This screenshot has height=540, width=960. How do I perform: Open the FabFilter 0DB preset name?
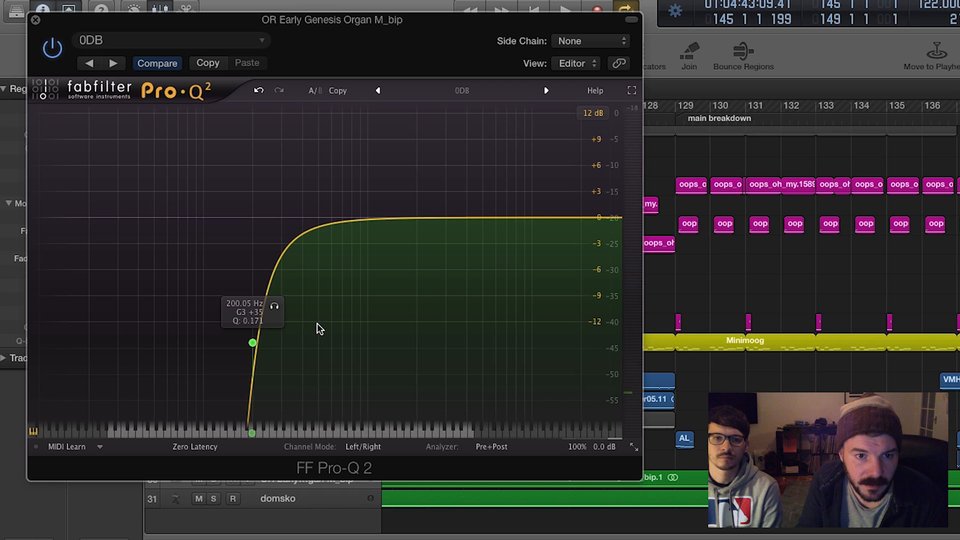coord(462,91)
